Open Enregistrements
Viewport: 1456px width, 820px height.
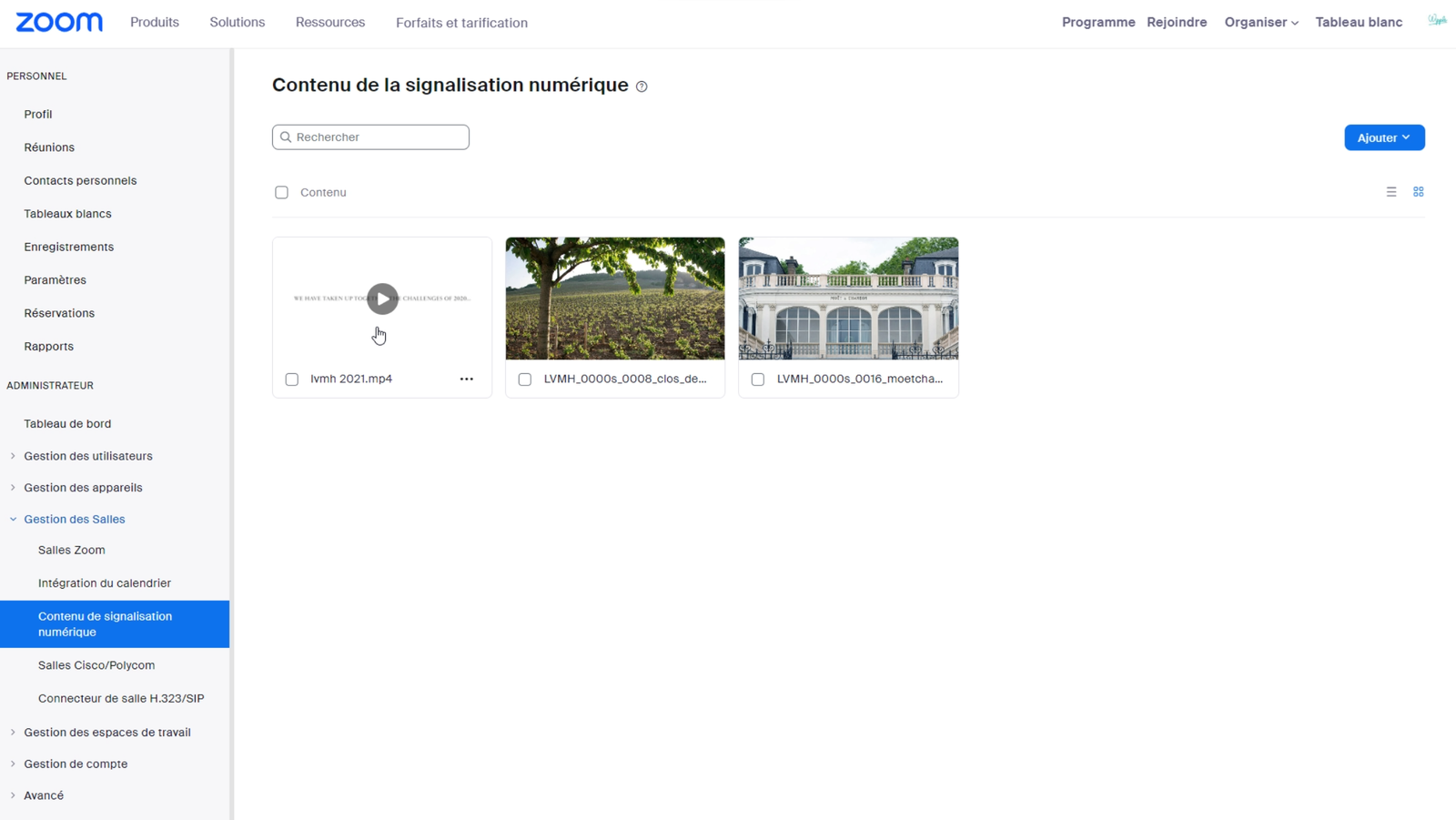[x=69, y=247]
